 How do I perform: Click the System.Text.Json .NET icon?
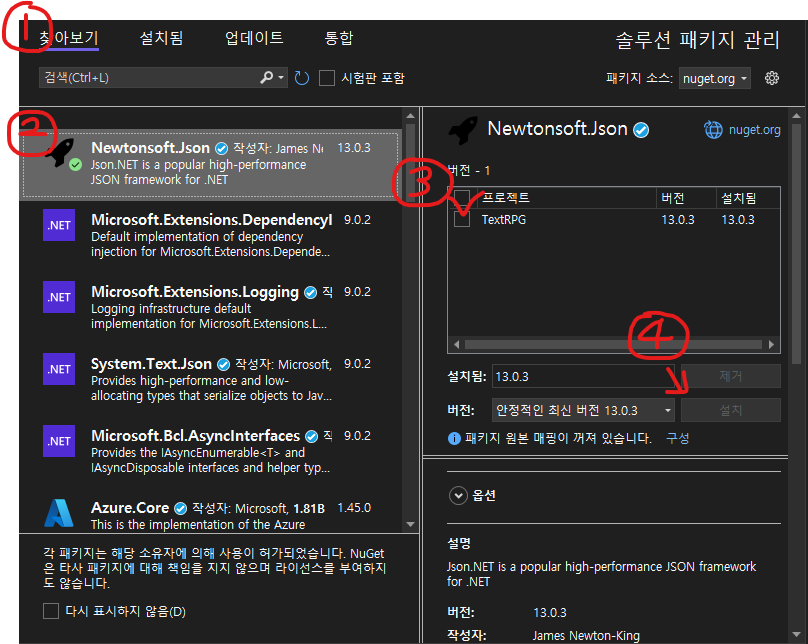(x=59, y=369)
